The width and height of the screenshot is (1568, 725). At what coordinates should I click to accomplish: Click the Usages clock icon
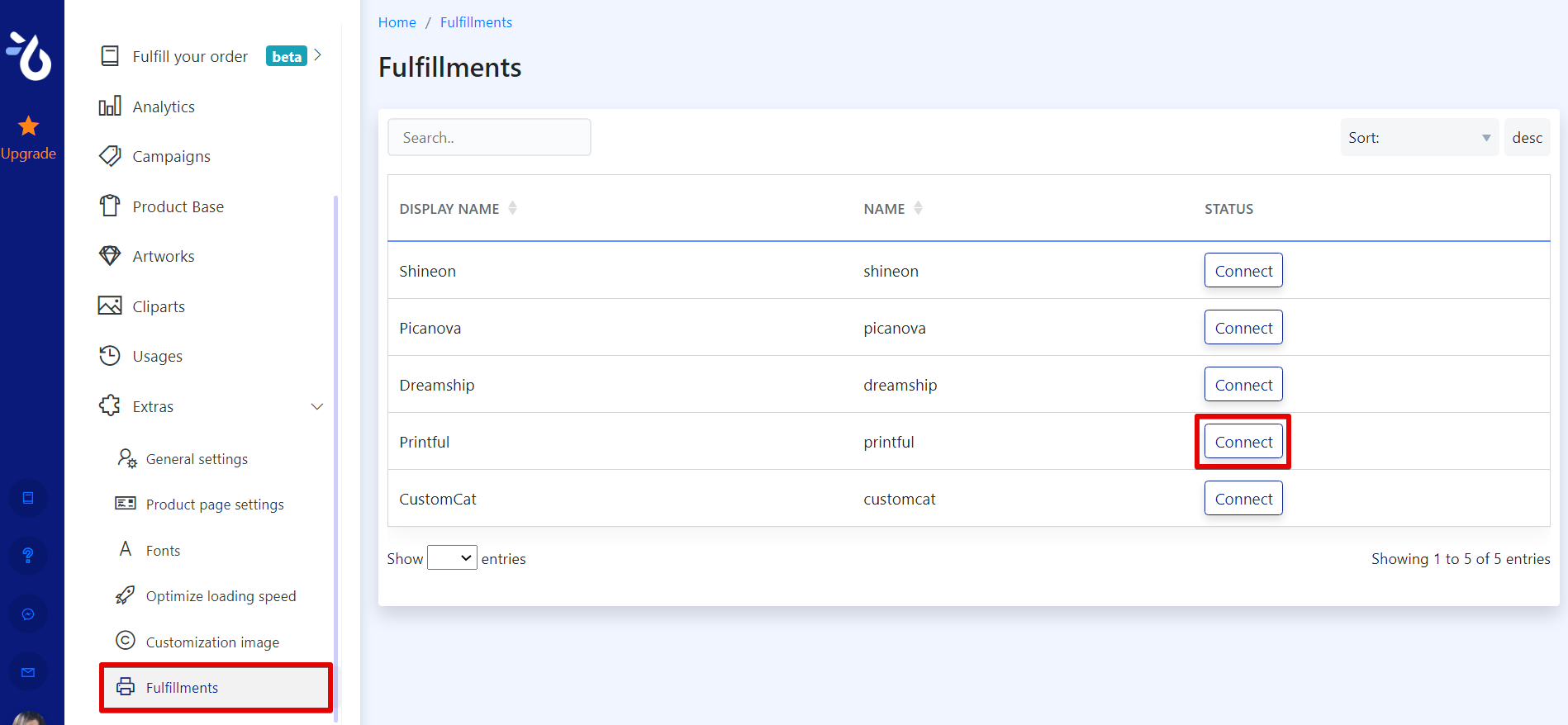pyautogui.click(x=110, y=356)
